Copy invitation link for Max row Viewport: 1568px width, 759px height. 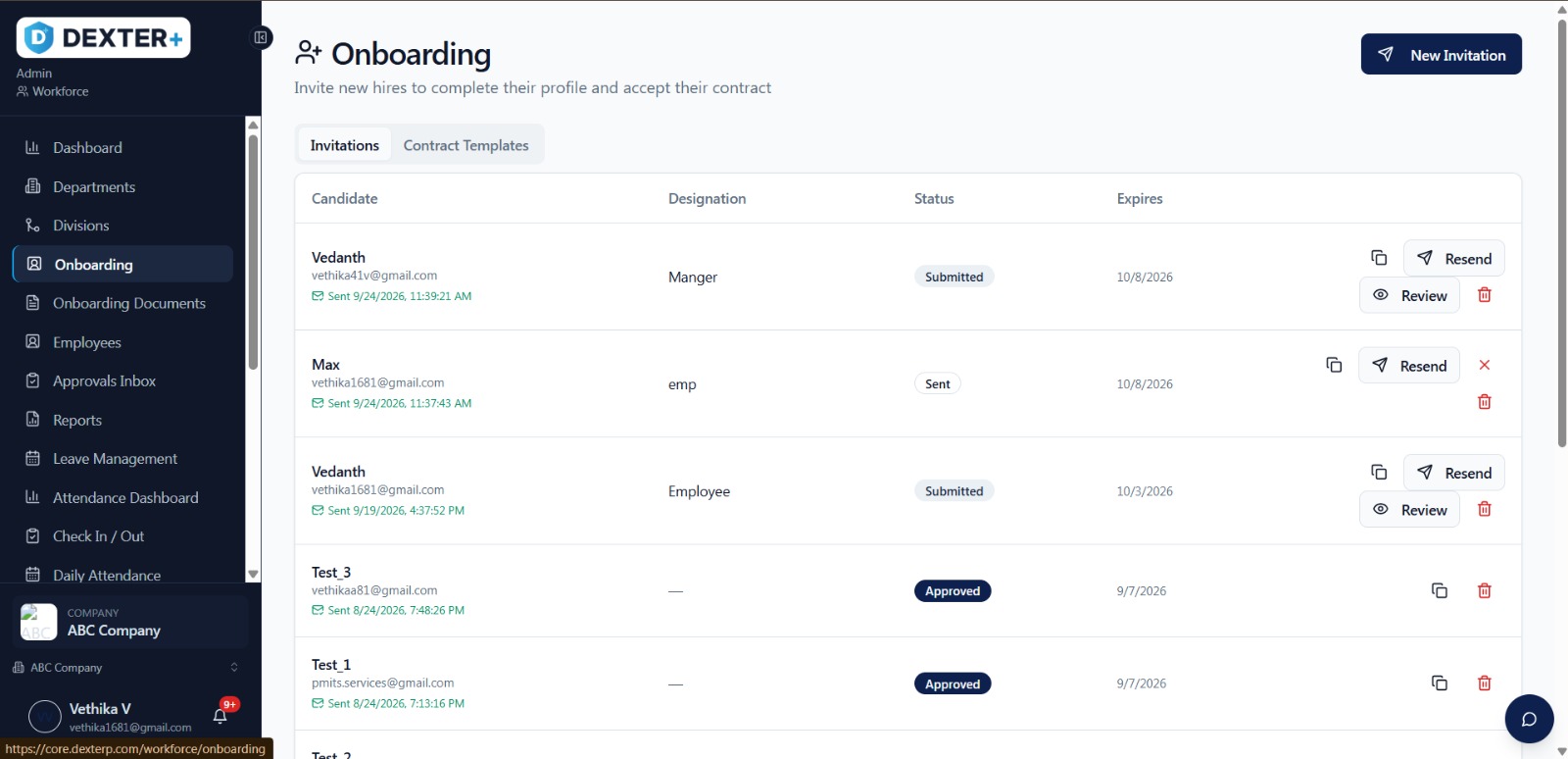tap(1334, 365)
